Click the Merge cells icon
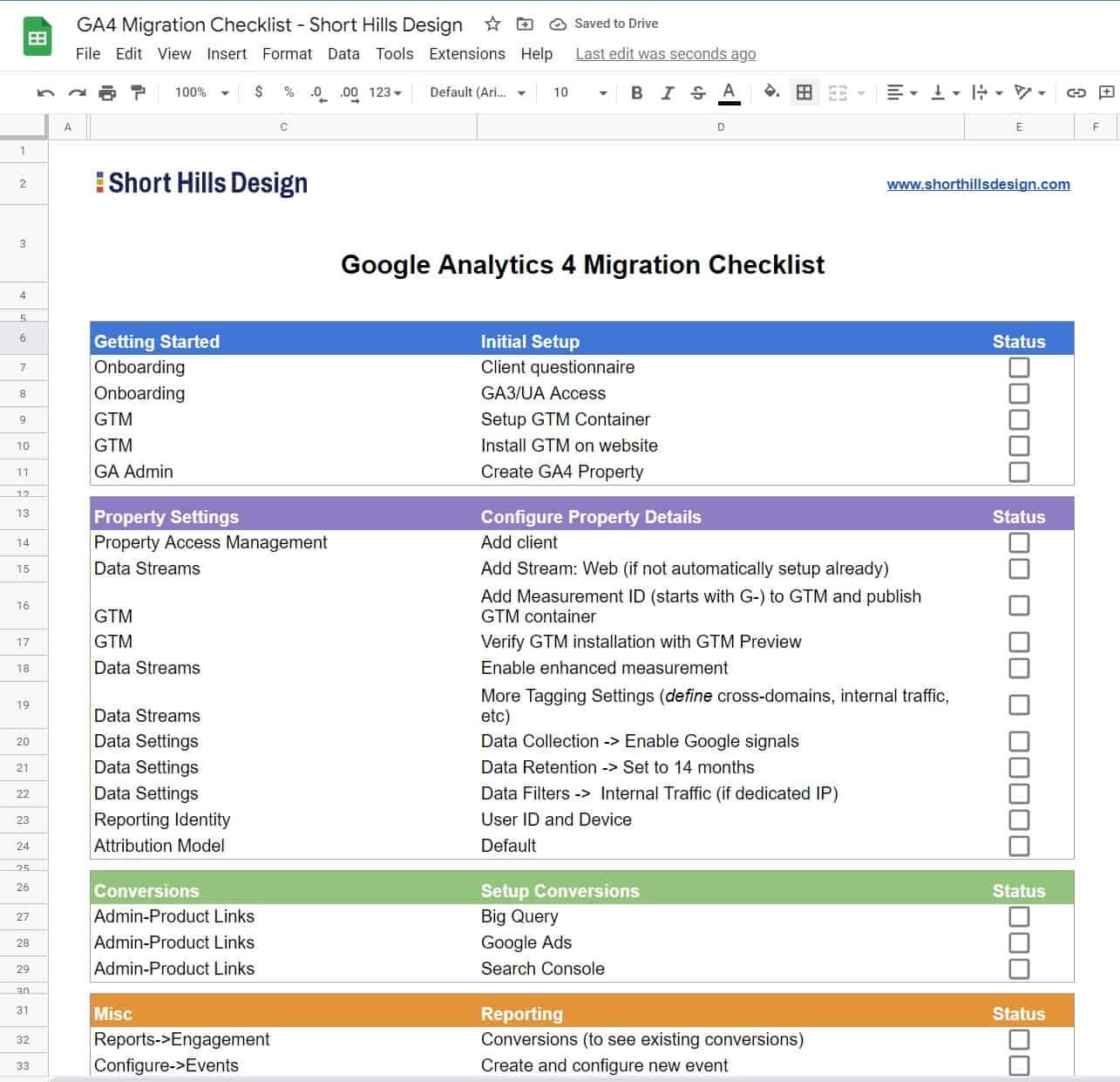This screenshot has height=1082, width=1120. coord(838,92)
